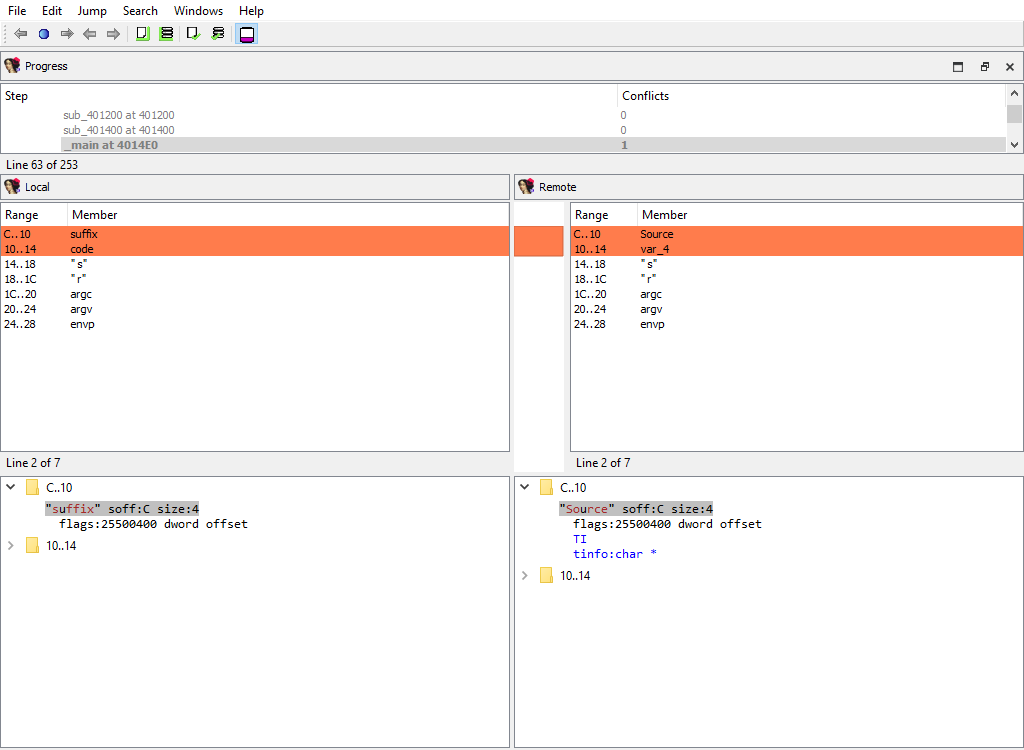The width and height of the screenshot is (1024, 750).
Task: Sort the Progress list by Conflicts column header
Action: [x=645, y=96]
